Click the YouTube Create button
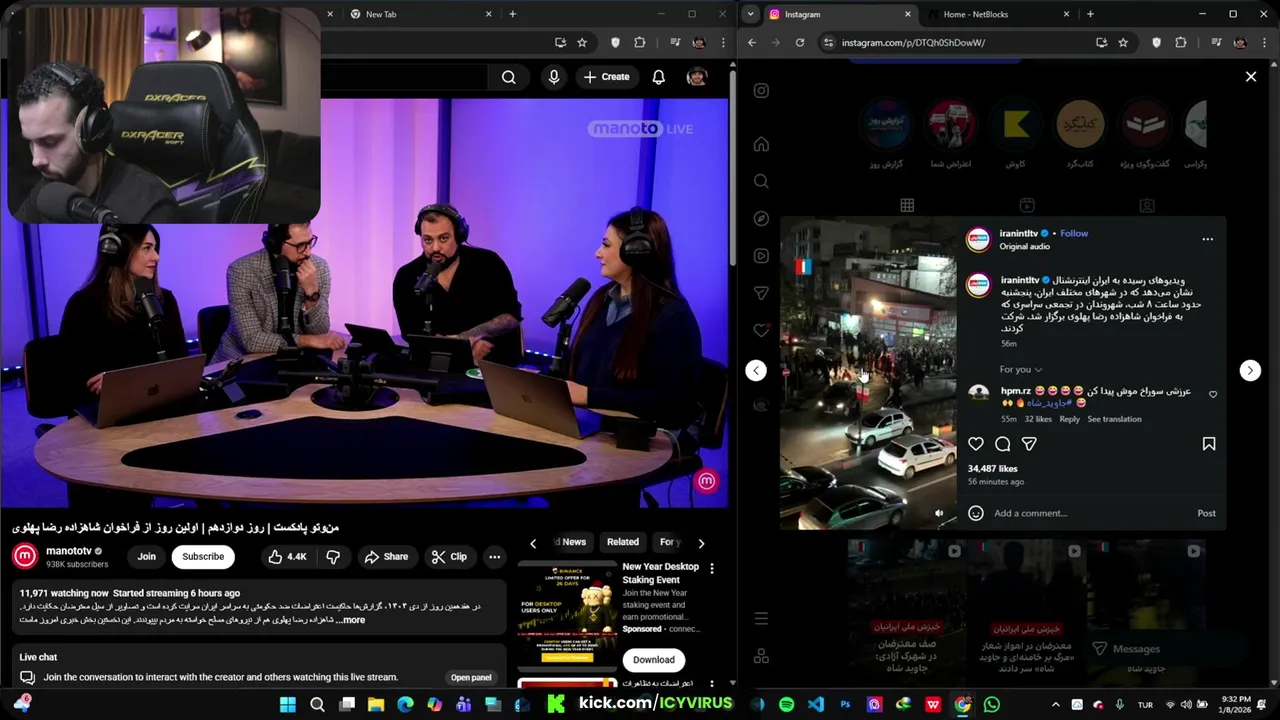This screenshot has height=720, width=1280. click(606, 77)
